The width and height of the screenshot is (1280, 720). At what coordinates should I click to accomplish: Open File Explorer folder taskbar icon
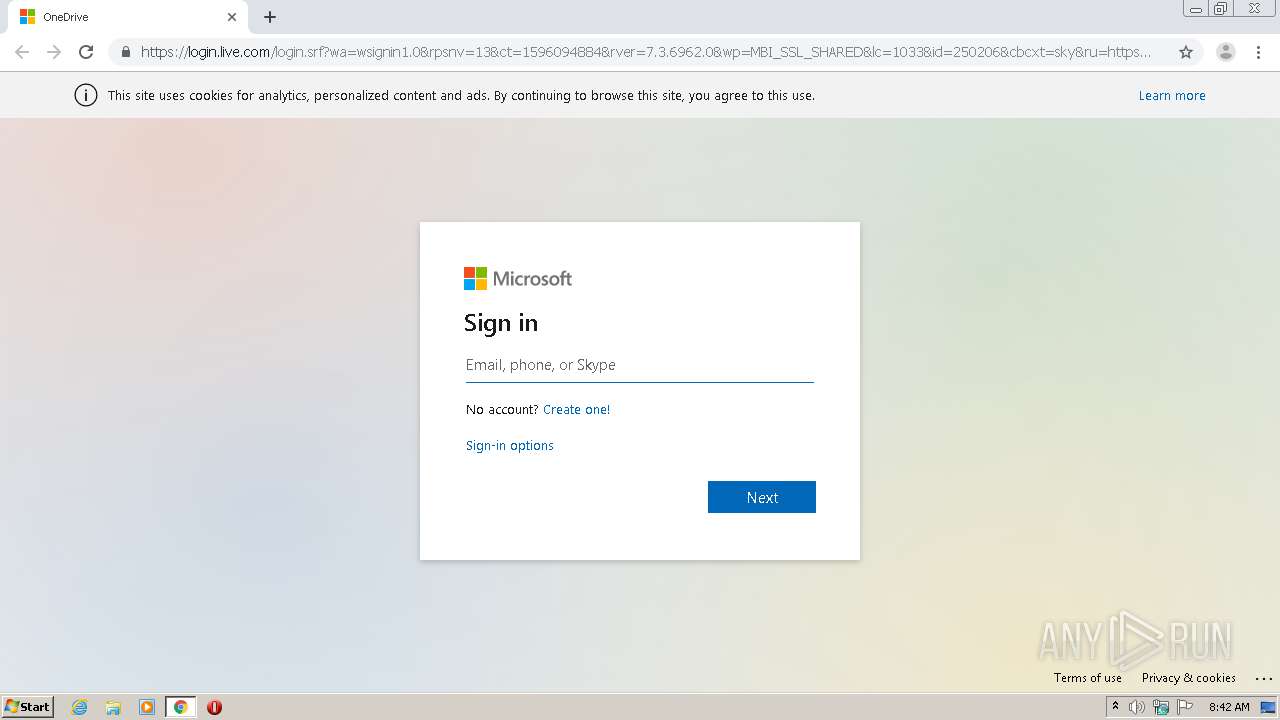[113, 707]
